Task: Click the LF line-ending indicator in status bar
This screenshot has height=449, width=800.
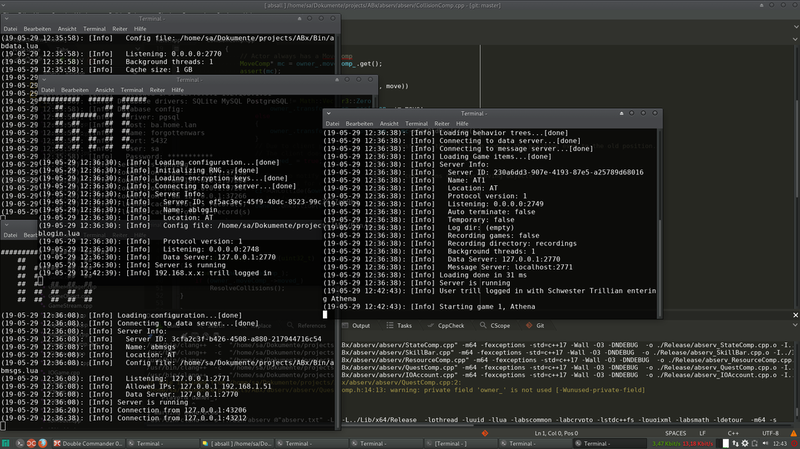Action: tap(703, 433)
